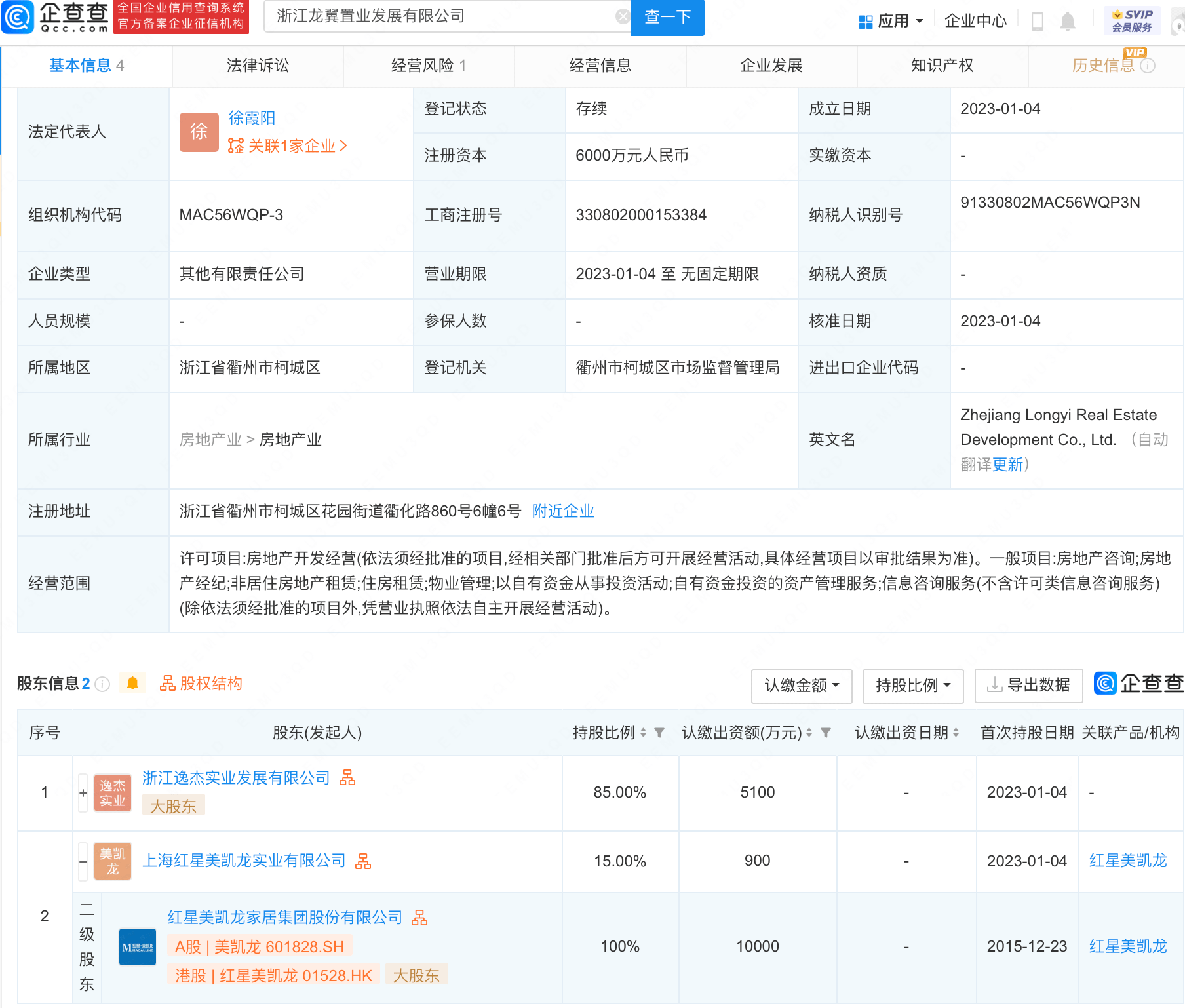Click the 历史信息 info icon
1185x1008 pixels.
1148,66
